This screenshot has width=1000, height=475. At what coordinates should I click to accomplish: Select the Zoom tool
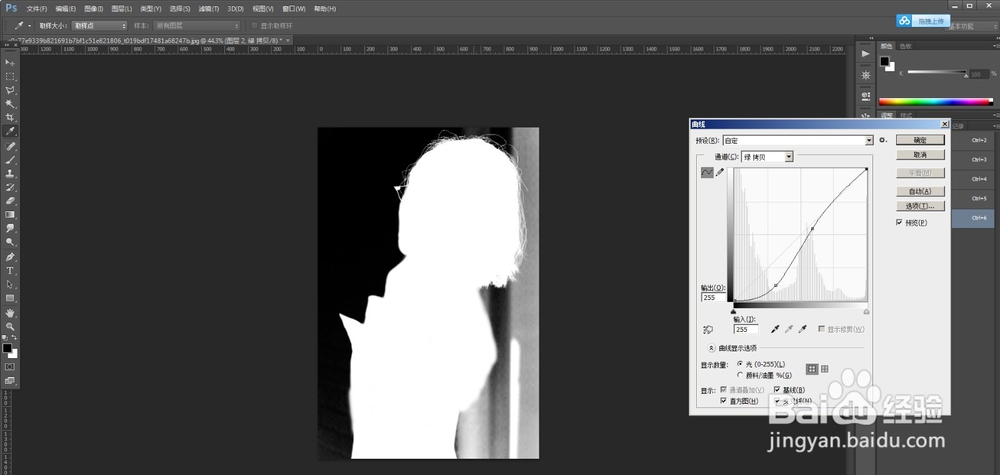coord(10,326)
